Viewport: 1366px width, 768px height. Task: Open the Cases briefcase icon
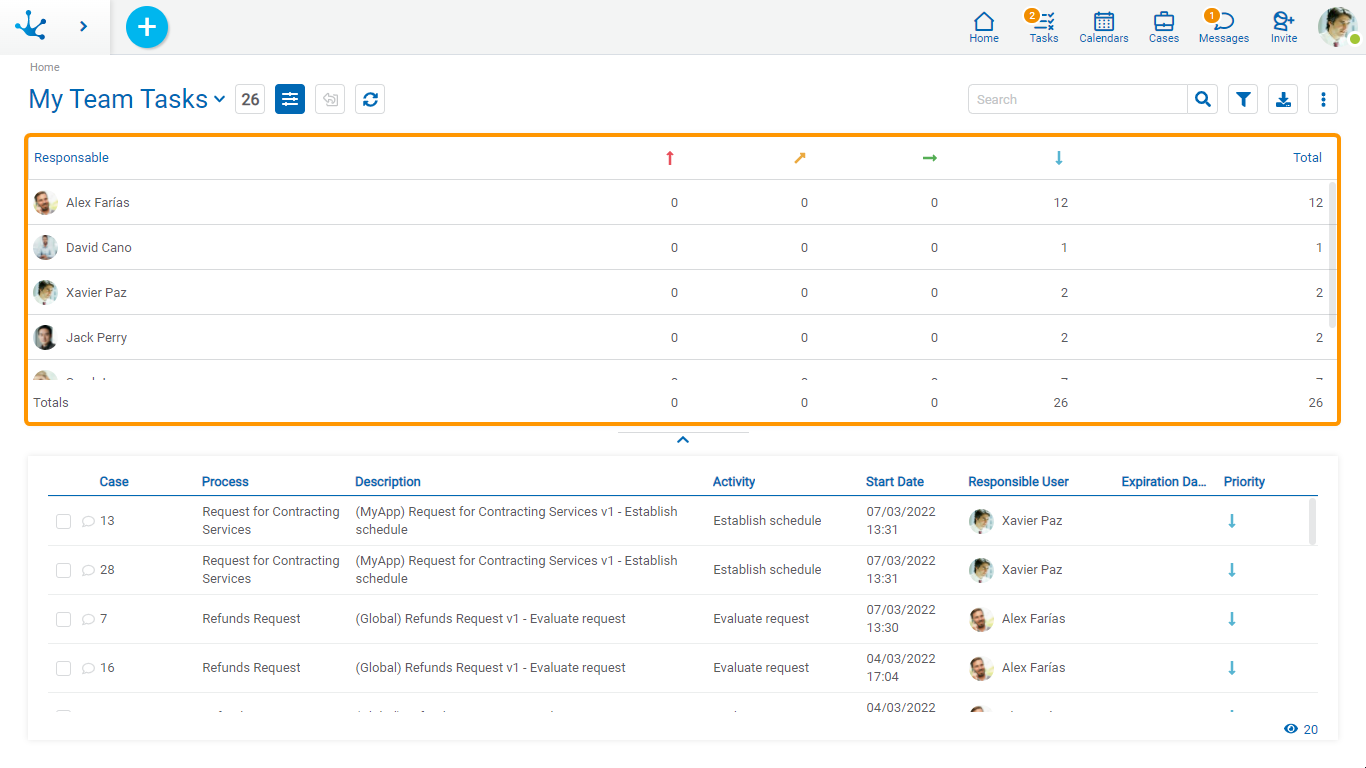[1164, 27]
